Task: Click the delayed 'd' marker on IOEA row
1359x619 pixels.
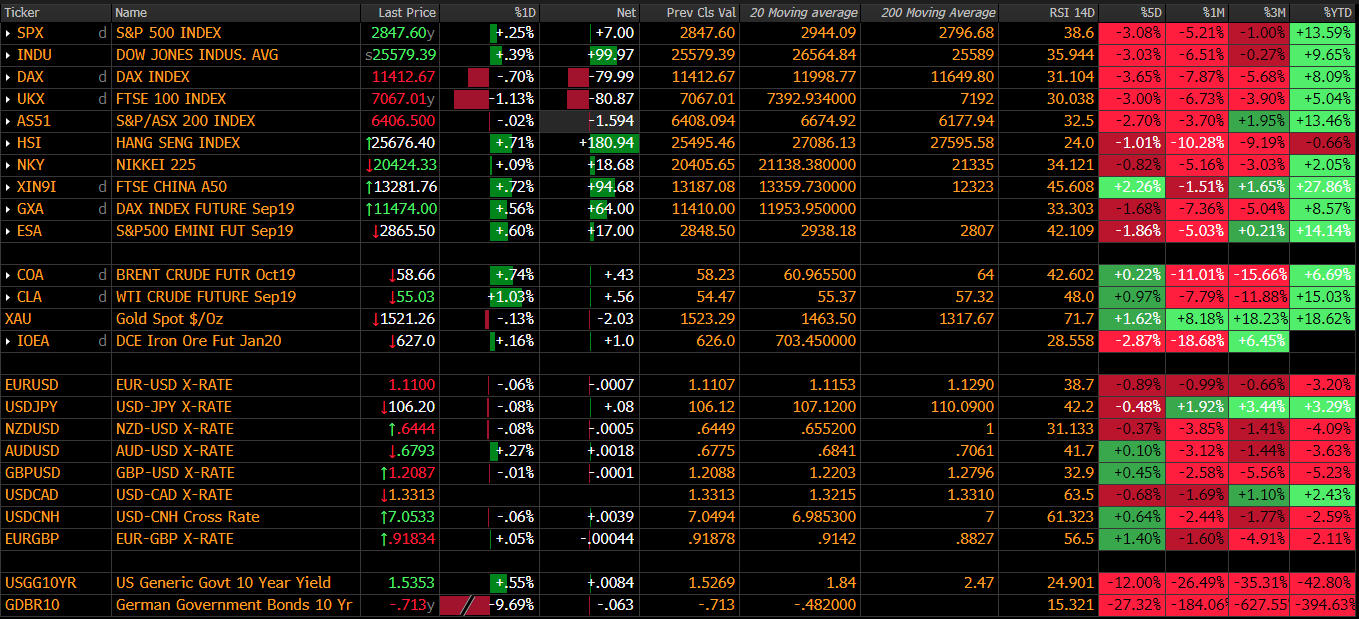Action: pyautogui.click(x=102, y=341)
